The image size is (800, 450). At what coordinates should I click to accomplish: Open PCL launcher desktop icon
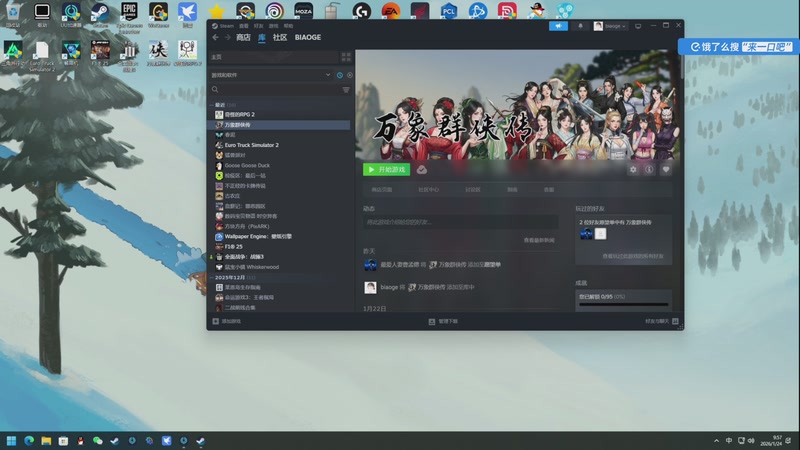[x=448, y=11]
